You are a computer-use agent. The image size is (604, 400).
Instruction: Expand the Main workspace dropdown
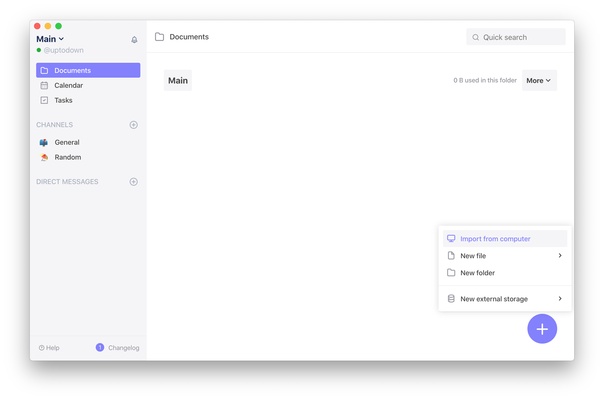(50, 39)
